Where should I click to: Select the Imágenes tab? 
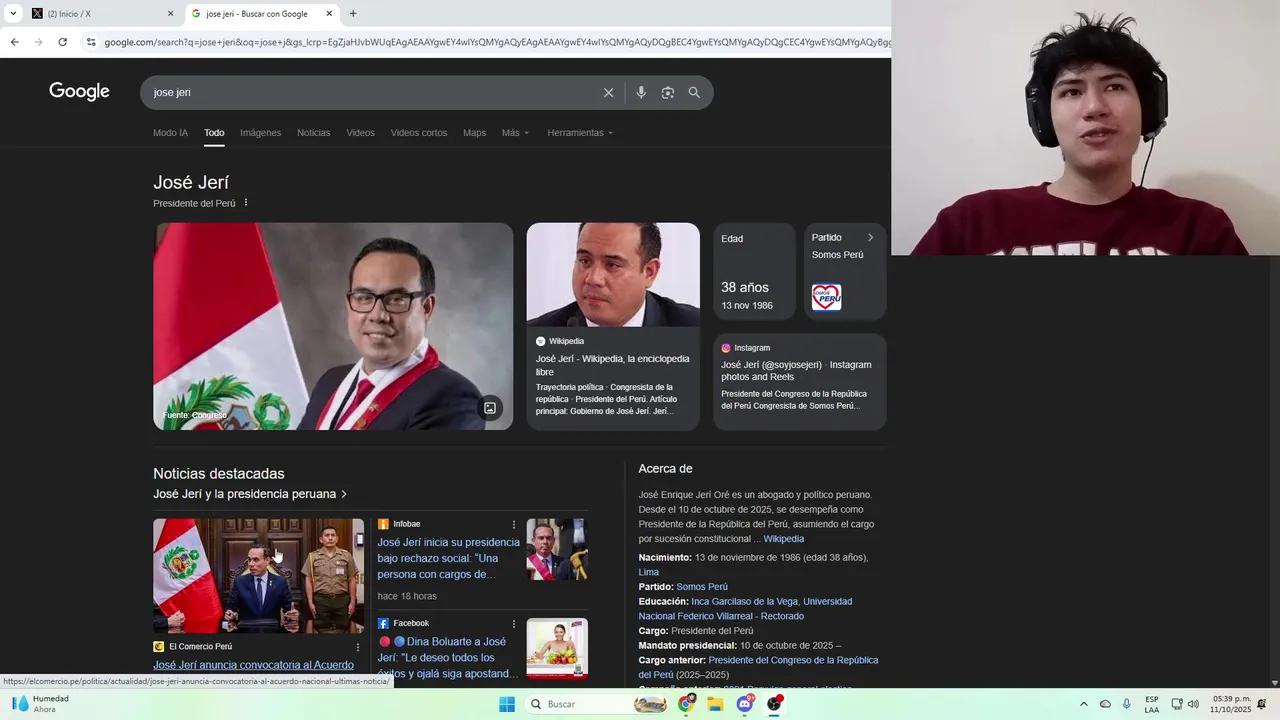260,133
